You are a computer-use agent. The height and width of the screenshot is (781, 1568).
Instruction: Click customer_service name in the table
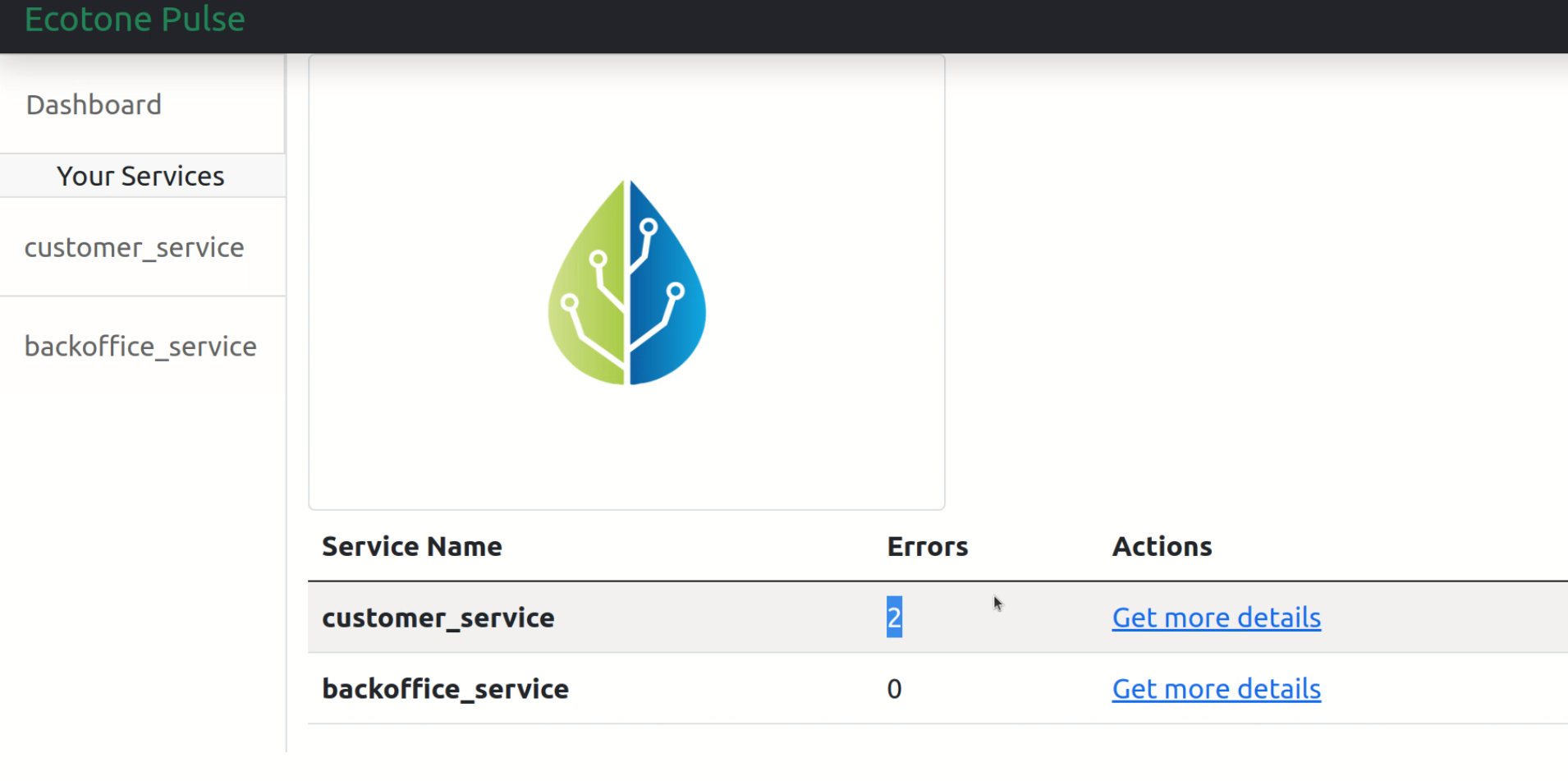(x=438, y=618)
